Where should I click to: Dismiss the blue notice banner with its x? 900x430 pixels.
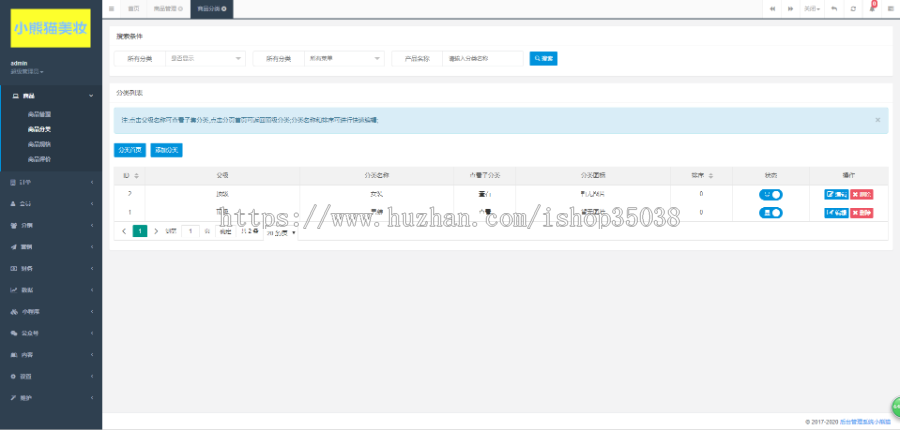pos(878,120)
